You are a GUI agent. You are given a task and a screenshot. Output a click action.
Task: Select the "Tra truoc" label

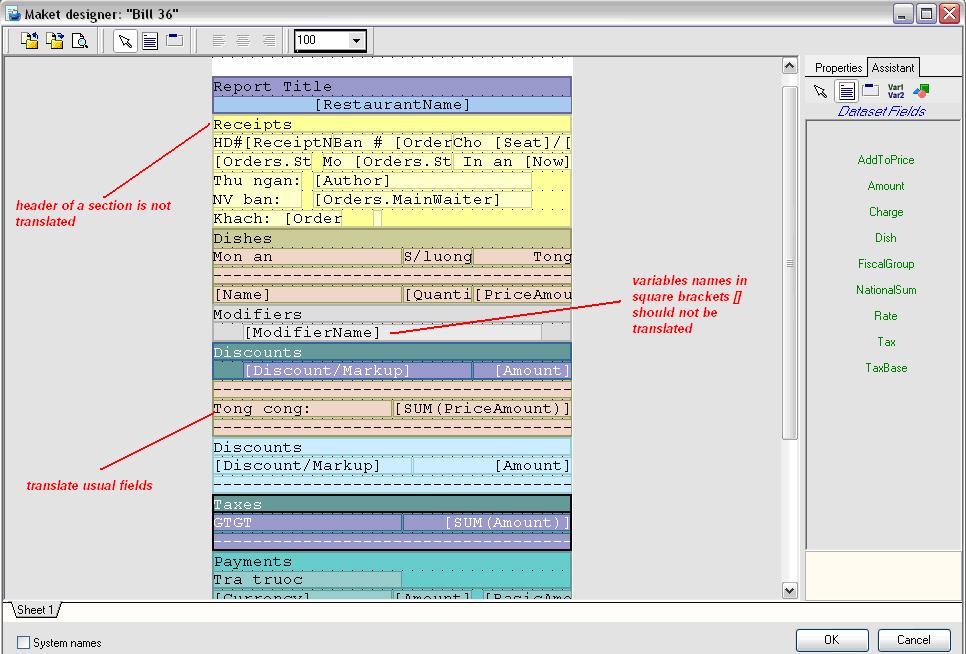307,580
